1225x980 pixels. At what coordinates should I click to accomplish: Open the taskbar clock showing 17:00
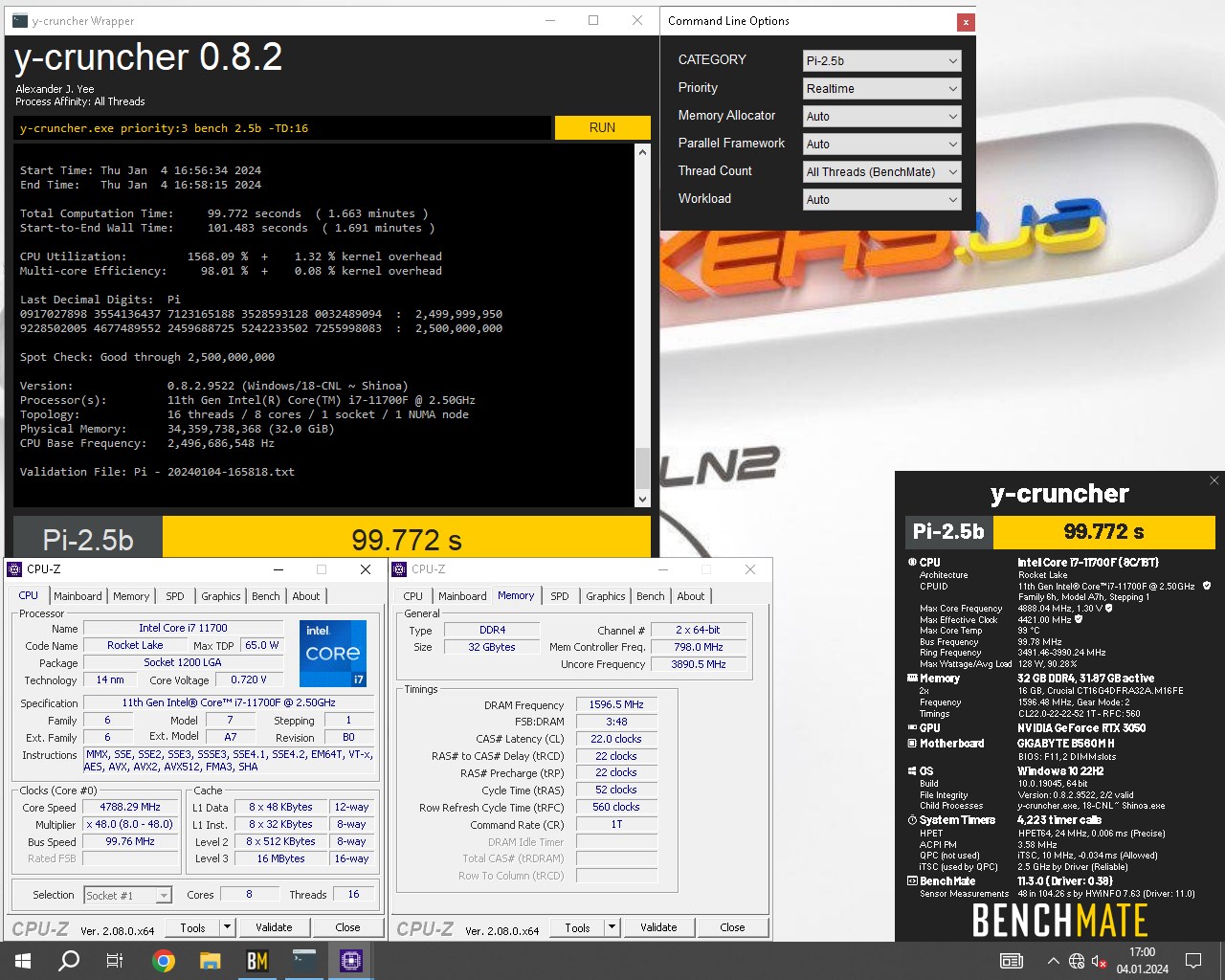pyautogui.click(x=1143, y=961)
